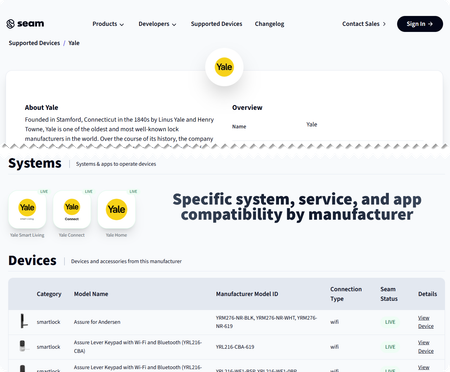Click the Yale Smart Living label

27,235
